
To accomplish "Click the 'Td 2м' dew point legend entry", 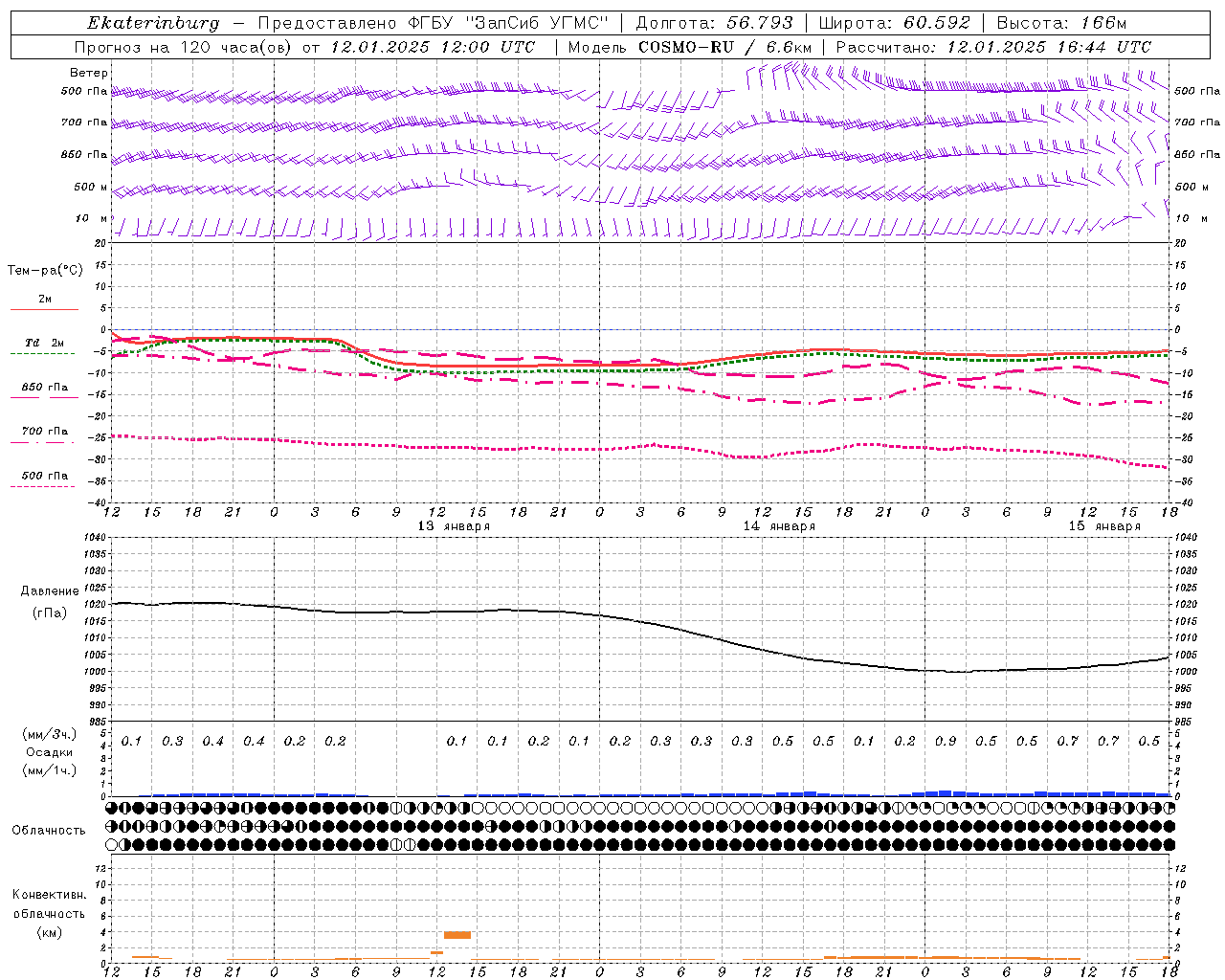I will (x=45, y=343).
